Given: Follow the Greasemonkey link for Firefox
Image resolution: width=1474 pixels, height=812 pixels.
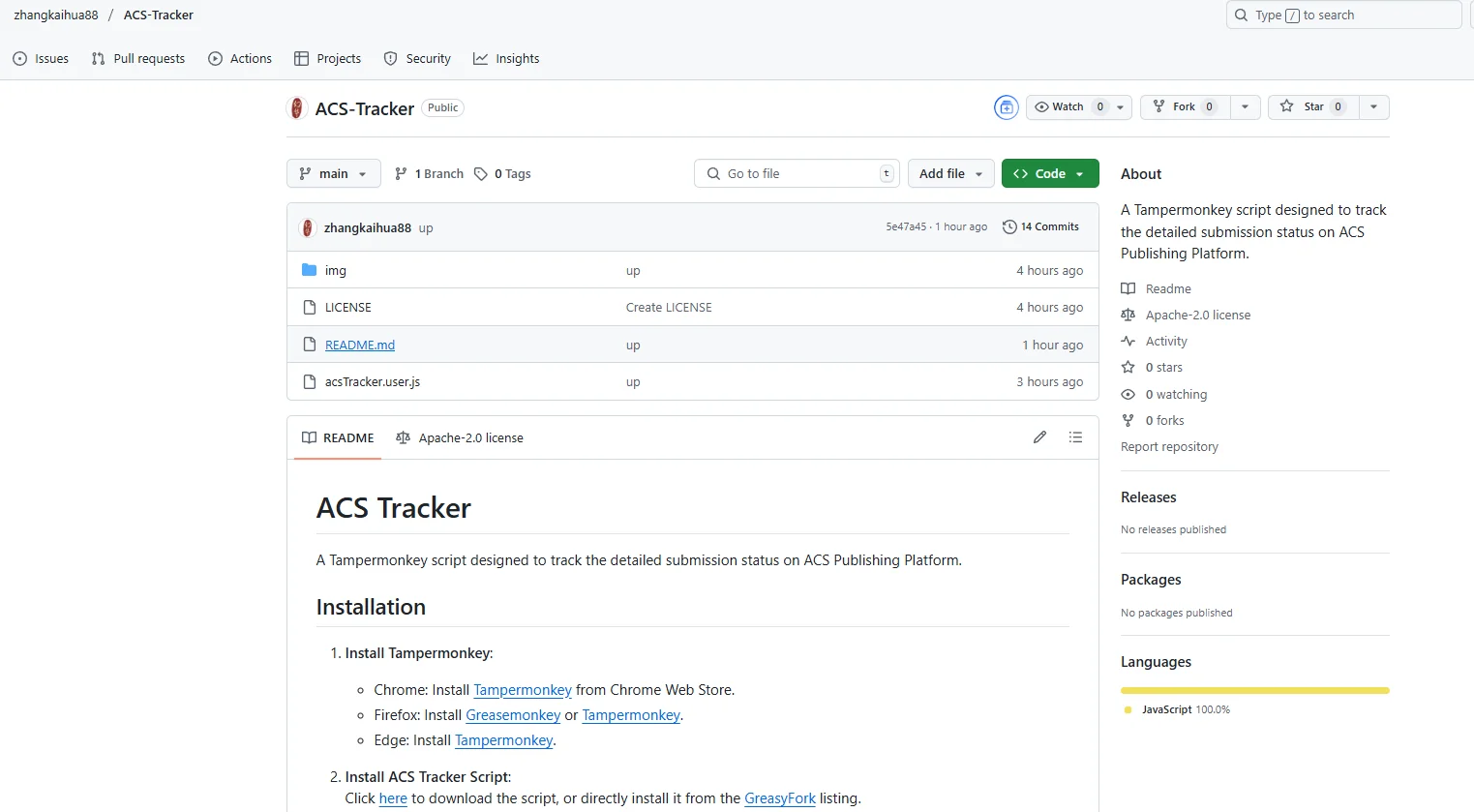Looking at the screenshot, I should [513, 715].
